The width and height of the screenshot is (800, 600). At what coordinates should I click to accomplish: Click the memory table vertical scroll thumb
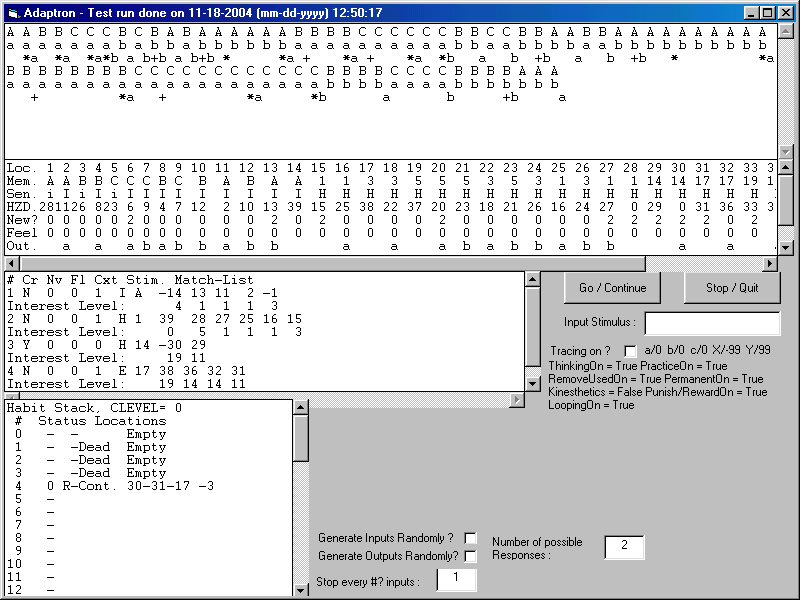click(786, 200)
